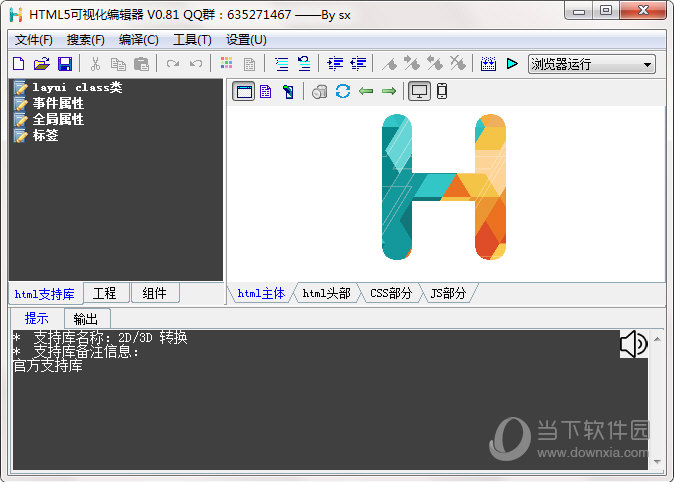
Task: Switch to the 输出 tab
Action: 86,319
